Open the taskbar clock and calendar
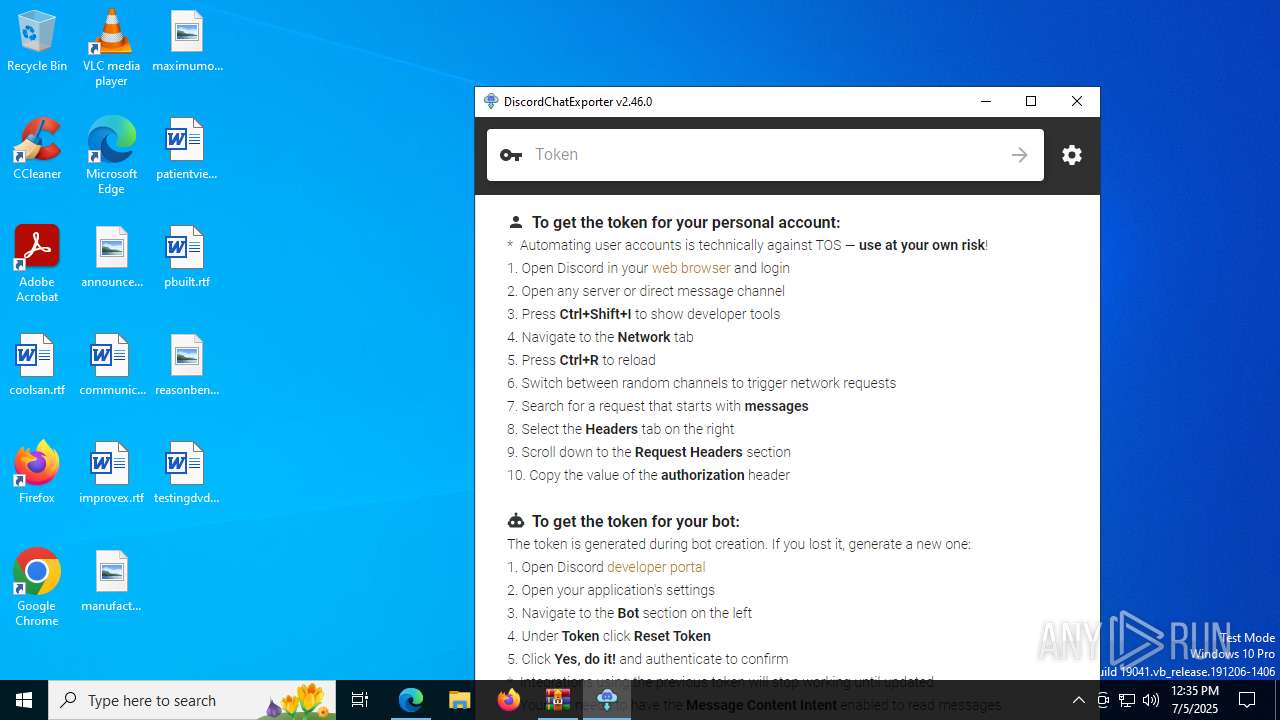The height and width of the screenshot is (720, 1280). click(1195, 700)
